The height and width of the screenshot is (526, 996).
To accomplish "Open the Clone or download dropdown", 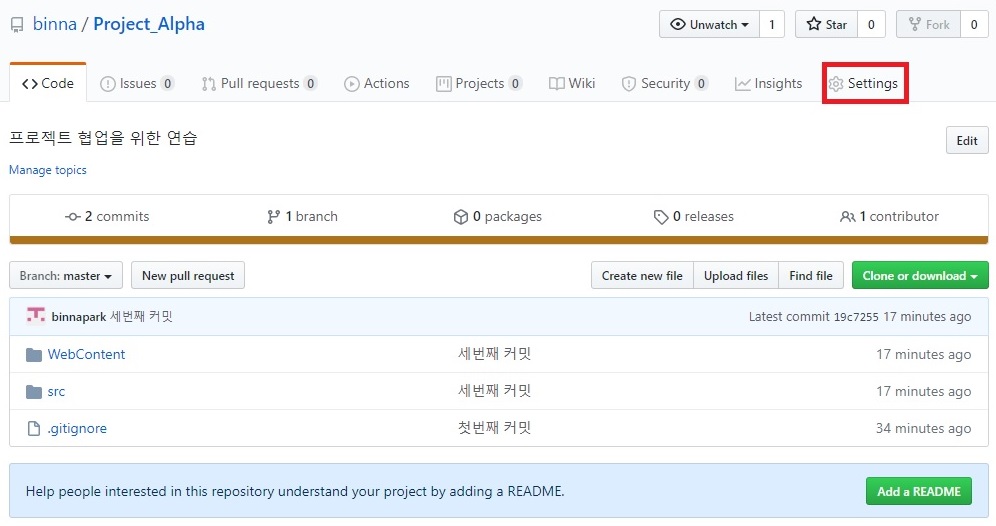I will pyautogui.click(x=920, y=276).
